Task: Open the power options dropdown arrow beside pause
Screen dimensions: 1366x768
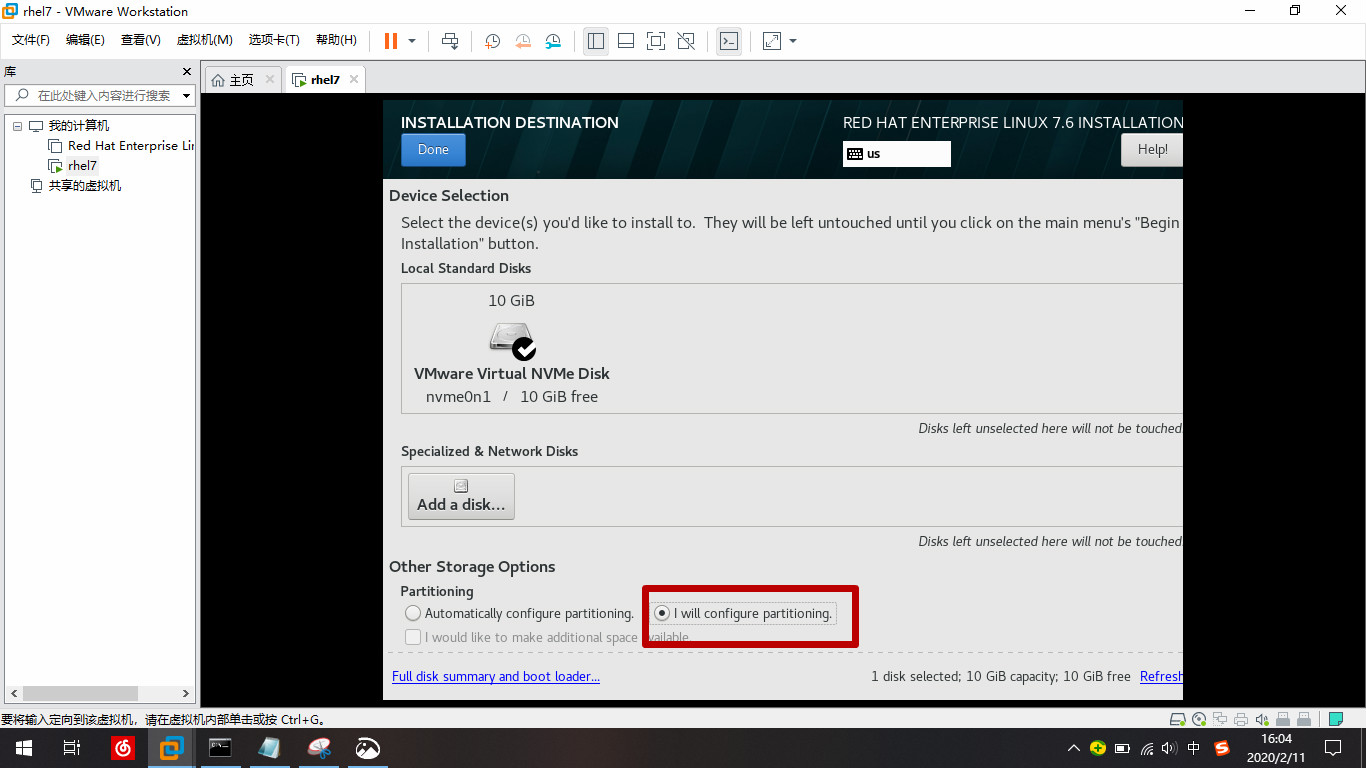Action: point(412,41)
